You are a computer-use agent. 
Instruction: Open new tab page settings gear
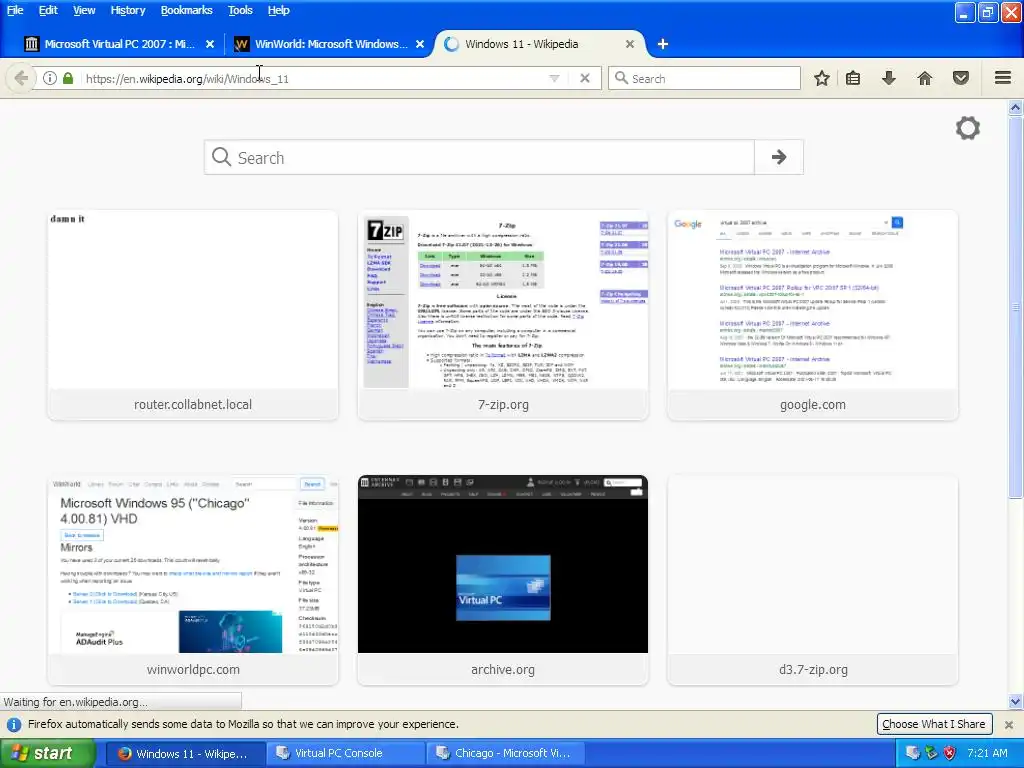pos(968,128)
